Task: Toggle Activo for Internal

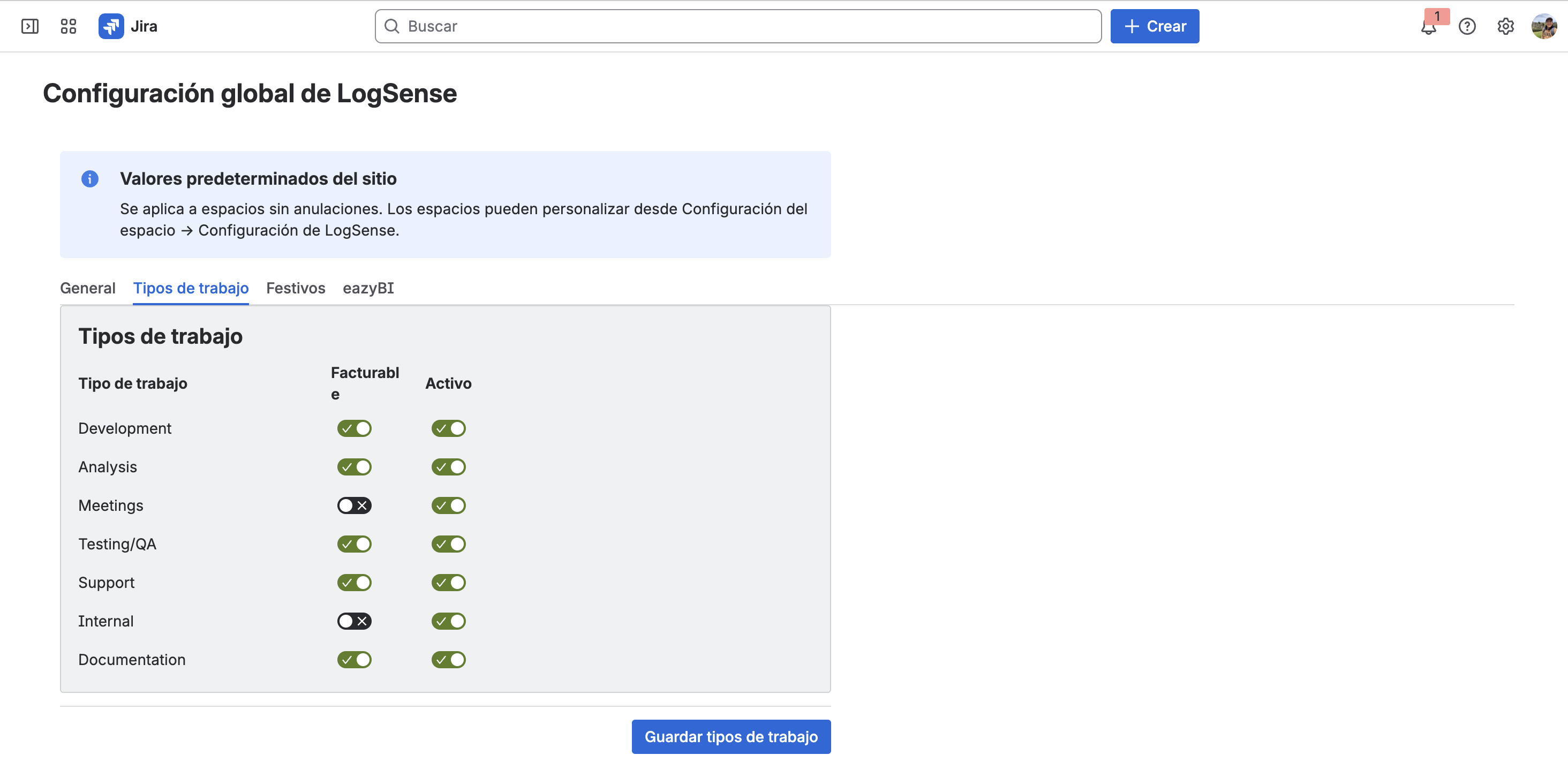Action: pos(449,622)
